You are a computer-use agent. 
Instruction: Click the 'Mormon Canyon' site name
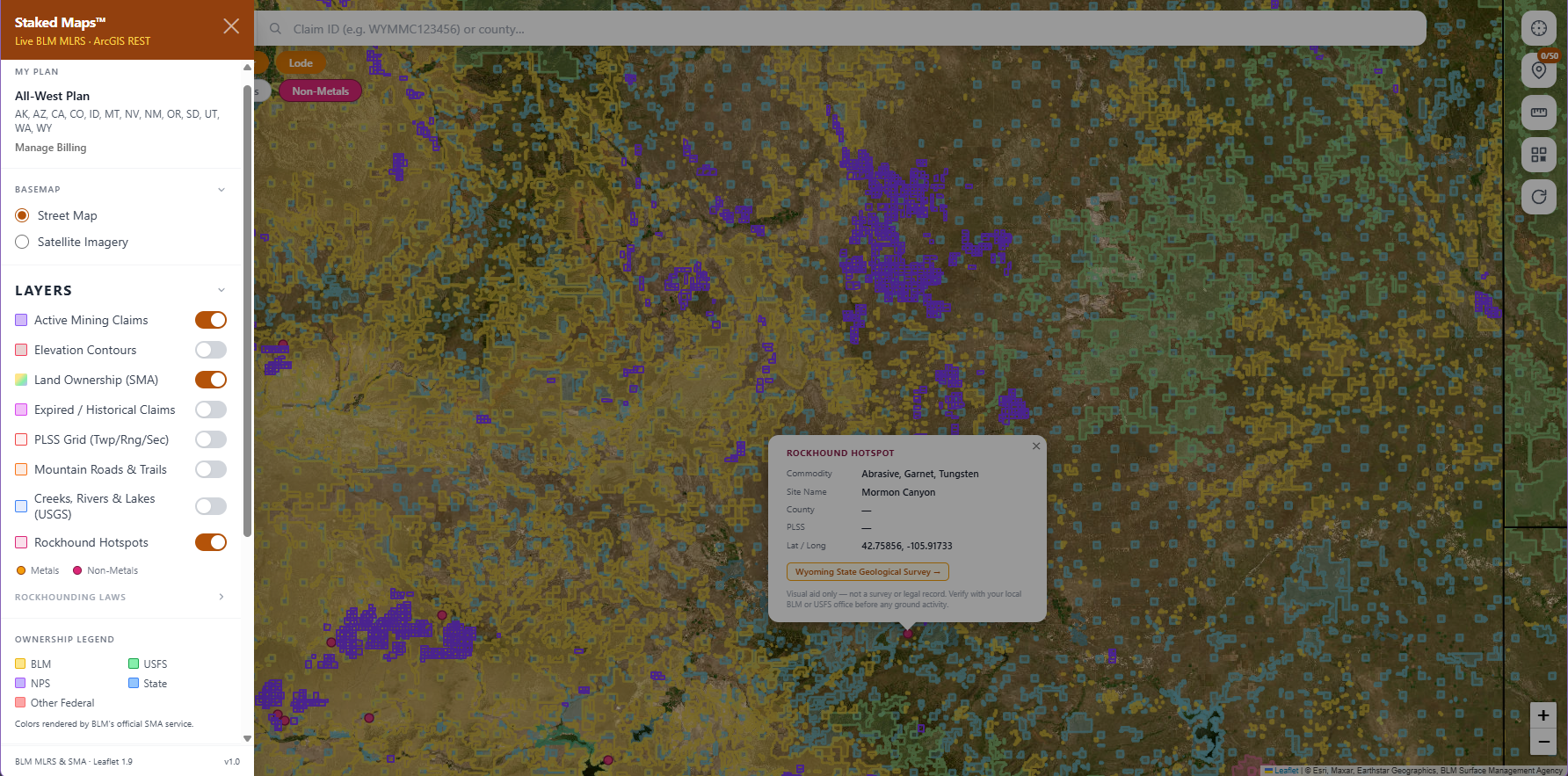pyautogui.click(x=898, y=492)
